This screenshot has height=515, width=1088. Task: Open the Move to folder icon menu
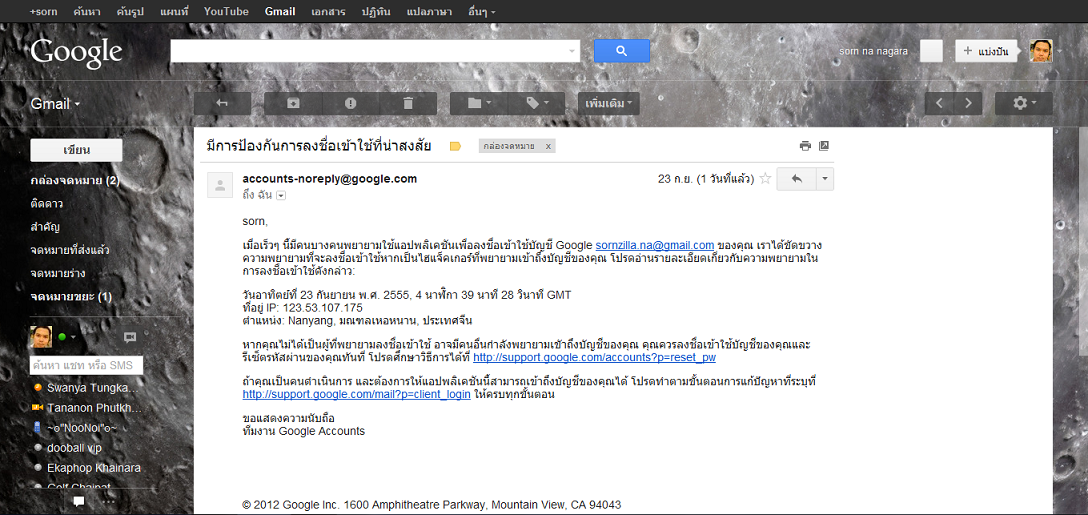coord(479,103)
